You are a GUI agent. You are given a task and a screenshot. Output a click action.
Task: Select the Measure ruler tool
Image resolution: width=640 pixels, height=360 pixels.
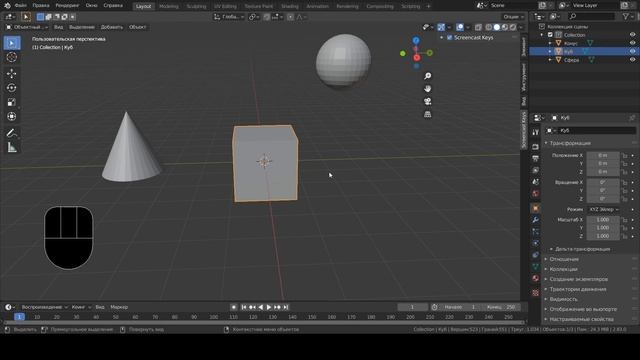pyautogui.click(x=12, y=147)
